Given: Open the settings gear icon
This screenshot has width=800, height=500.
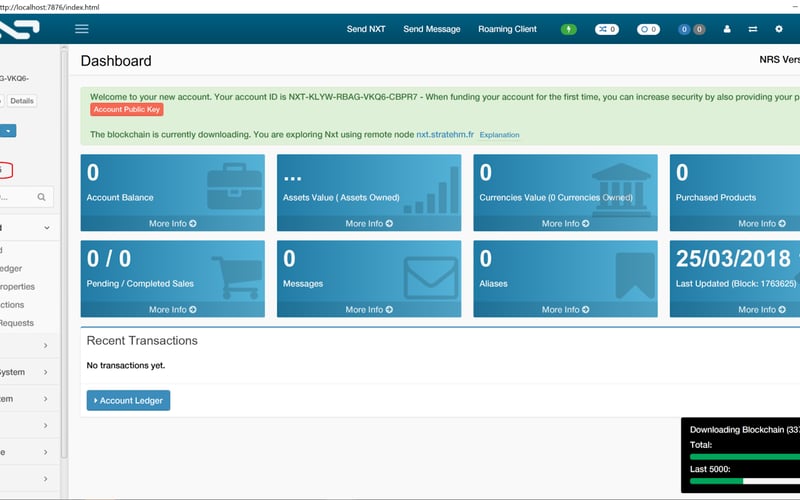Looking at the screenshot, I should [779, 29].
